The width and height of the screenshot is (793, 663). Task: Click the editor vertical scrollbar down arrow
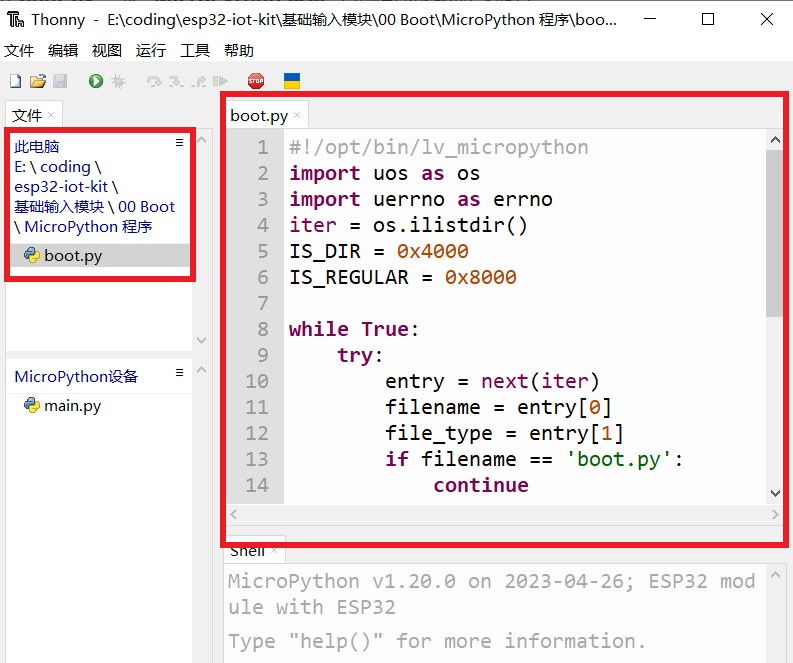(775, 493)
